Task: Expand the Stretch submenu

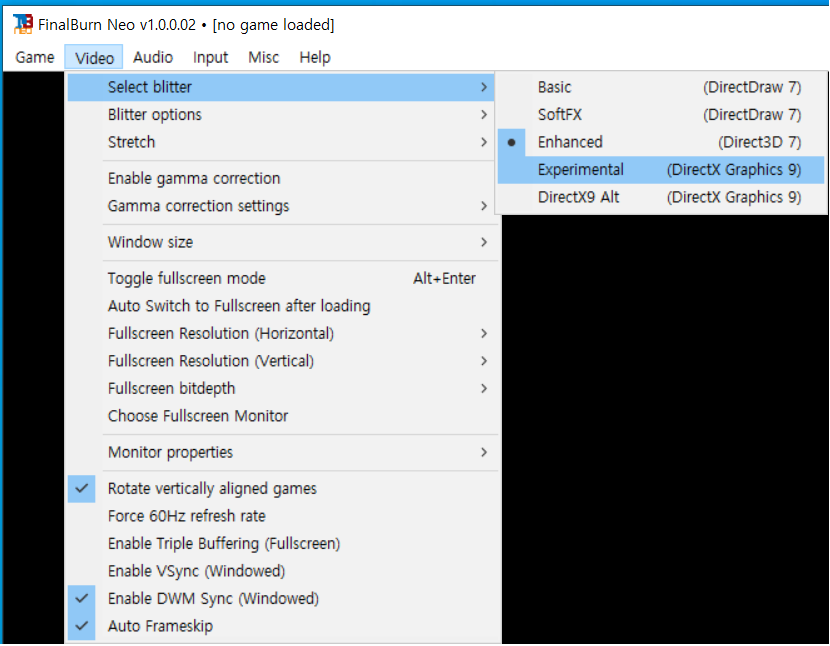Action: pyautogui.click(x=281, y=142)
